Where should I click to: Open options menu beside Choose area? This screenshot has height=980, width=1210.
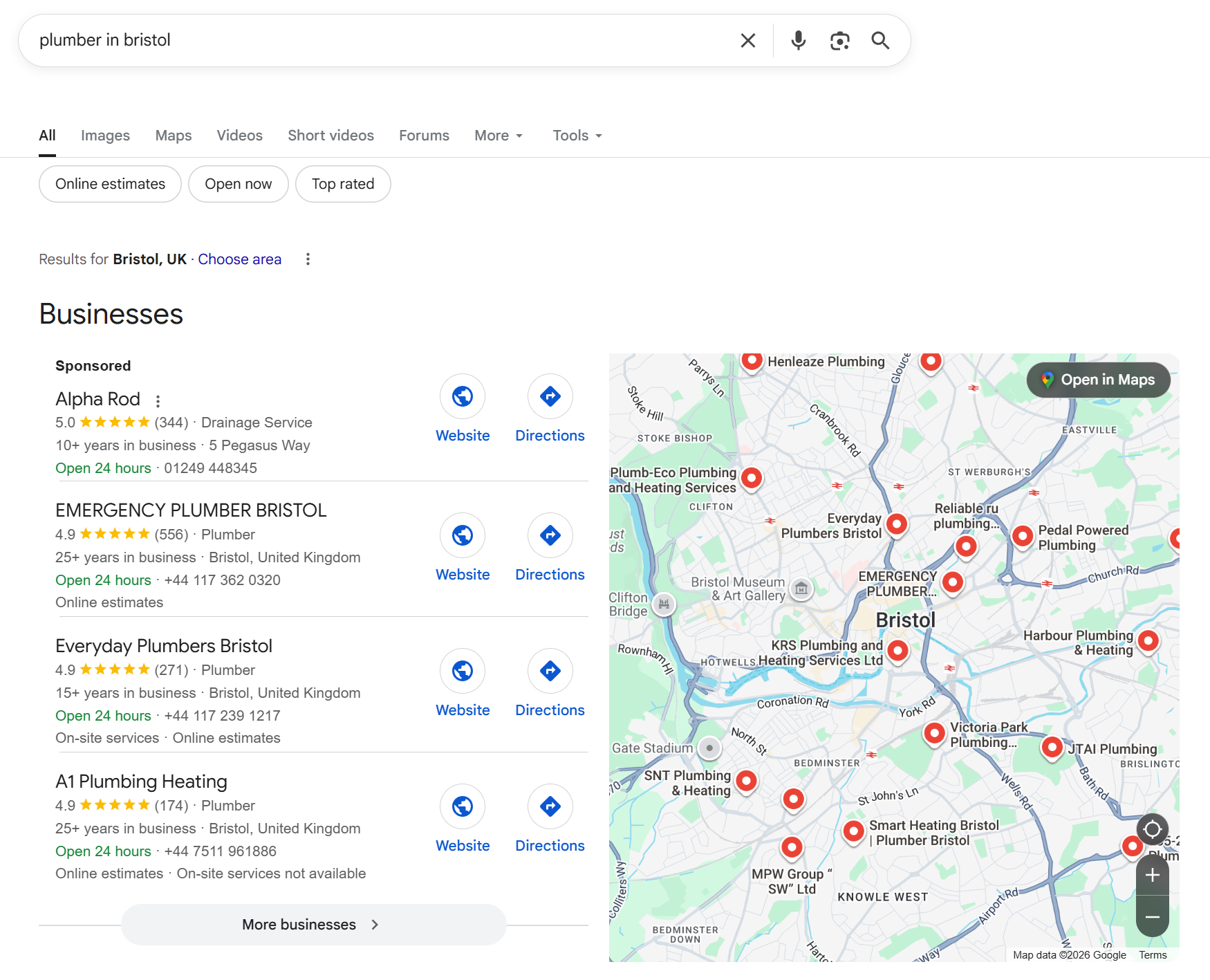308,259
